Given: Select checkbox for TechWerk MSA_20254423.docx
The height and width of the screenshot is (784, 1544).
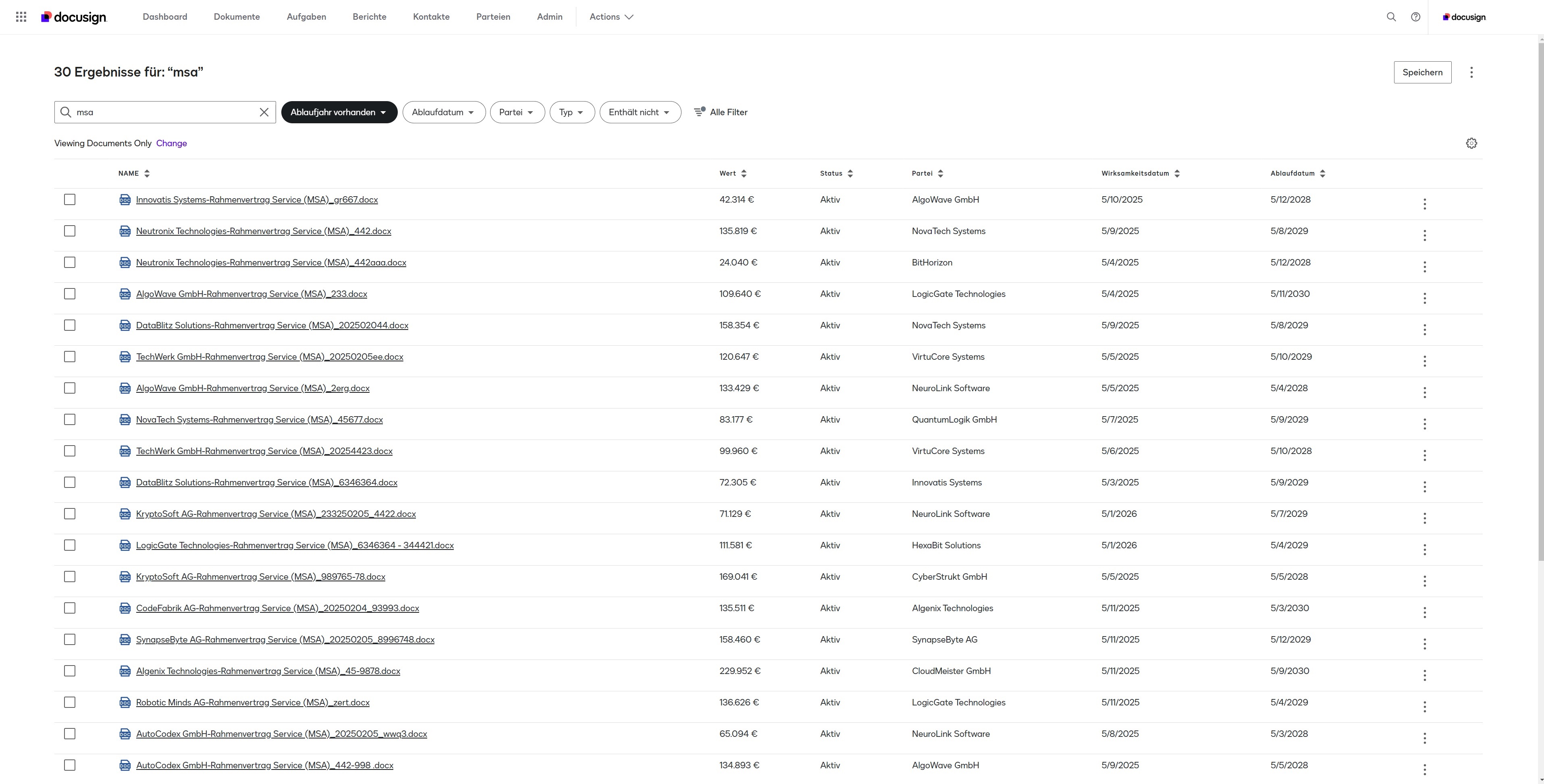Looking at the screenshot, I should 70,451.
